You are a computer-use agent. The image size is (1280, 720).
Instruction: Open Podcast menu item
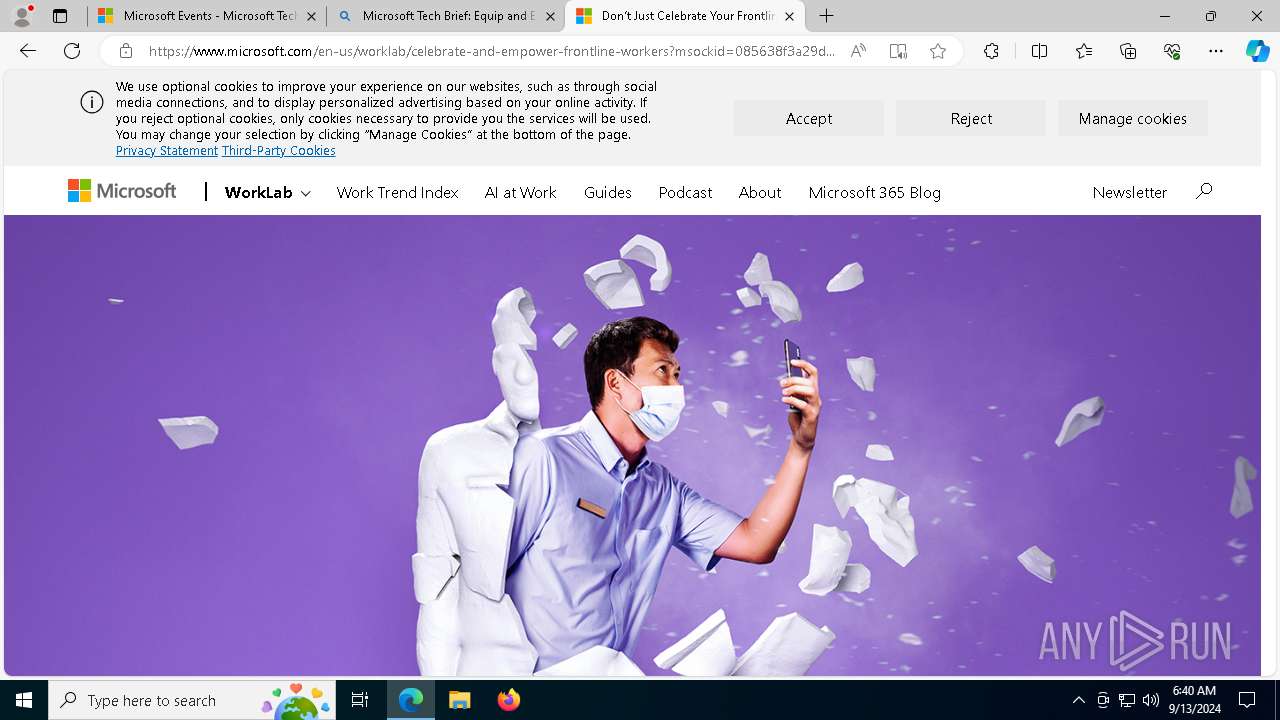pyautogui.click(x=685, y=192)
